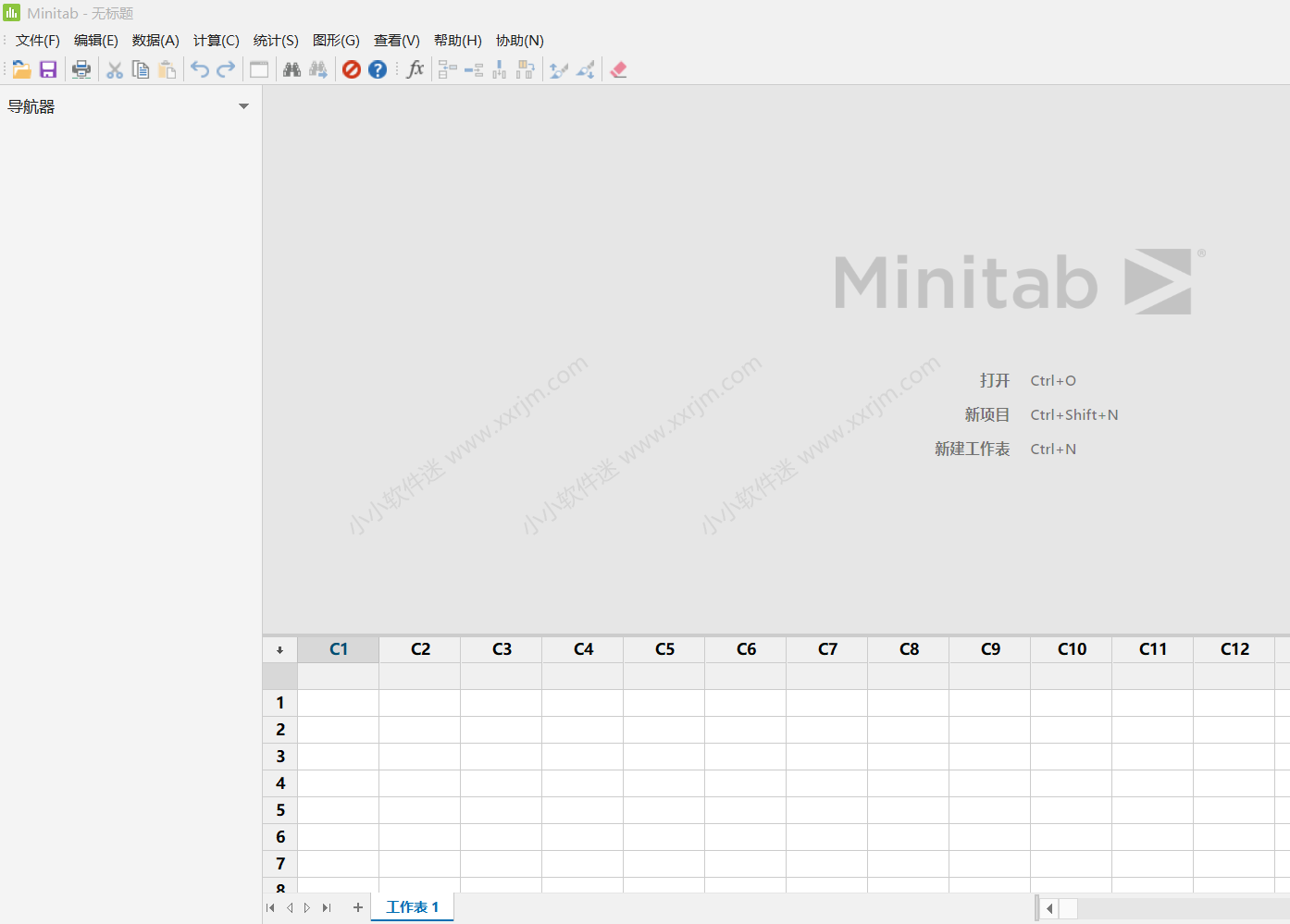Click the Copy toolbar icon

tap(141, 69)
